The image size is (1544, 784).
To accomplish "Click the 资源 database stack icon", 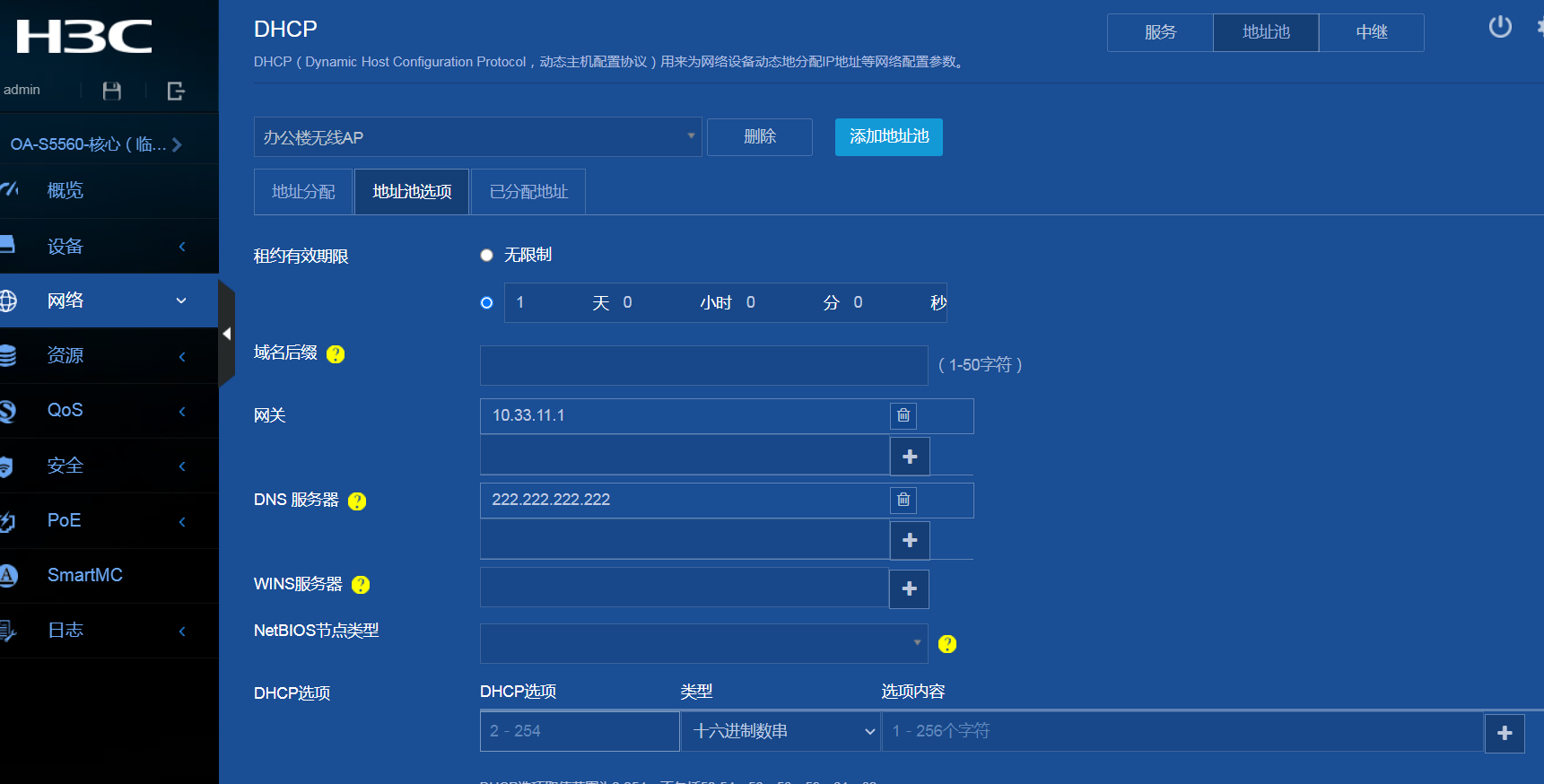I will pyautogui.click(x=7, y=355).
